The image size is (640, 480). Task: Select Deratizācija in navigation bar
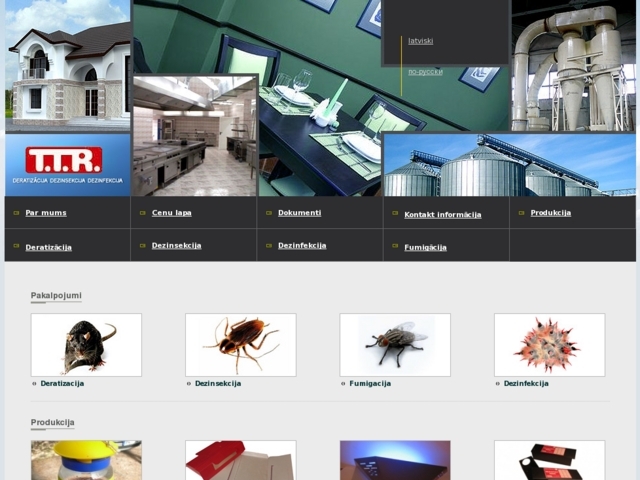[x=49, y=247]
